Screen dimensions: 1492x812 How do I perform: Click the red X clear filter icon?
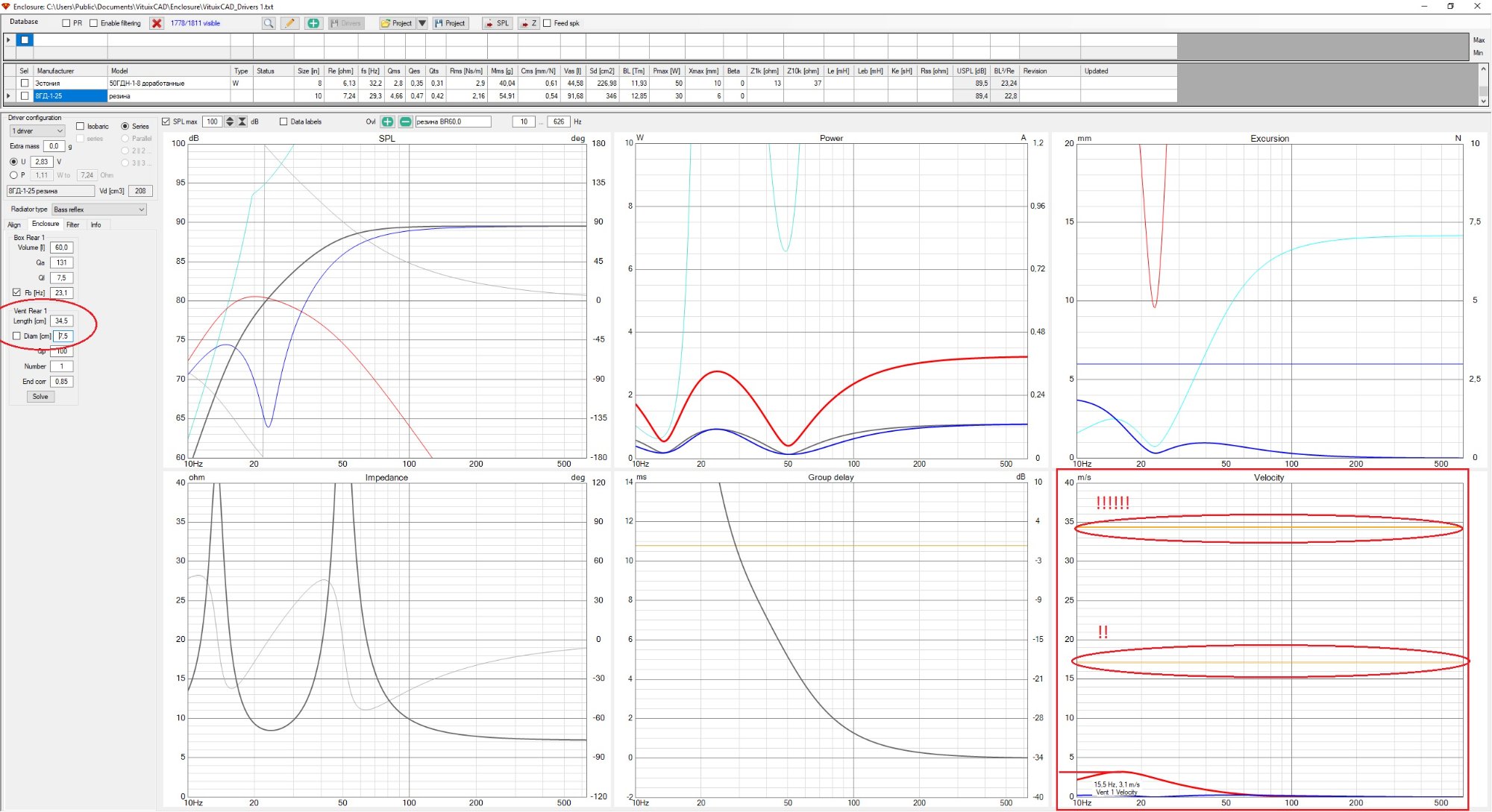(x=157, y=23)
